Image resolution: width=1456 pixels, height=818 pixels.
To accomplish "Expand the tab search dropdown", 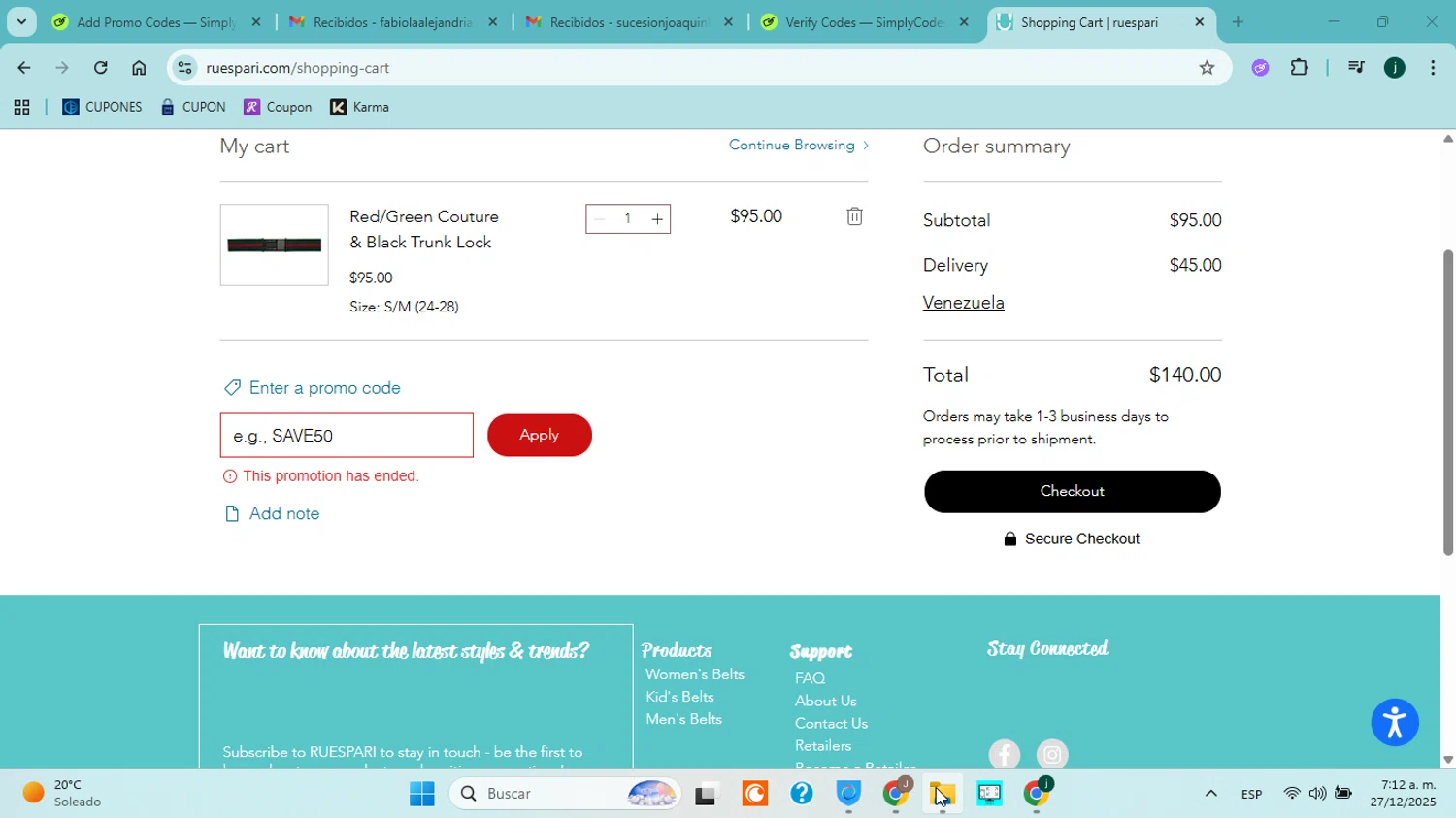I will click(x=21, y=22).
